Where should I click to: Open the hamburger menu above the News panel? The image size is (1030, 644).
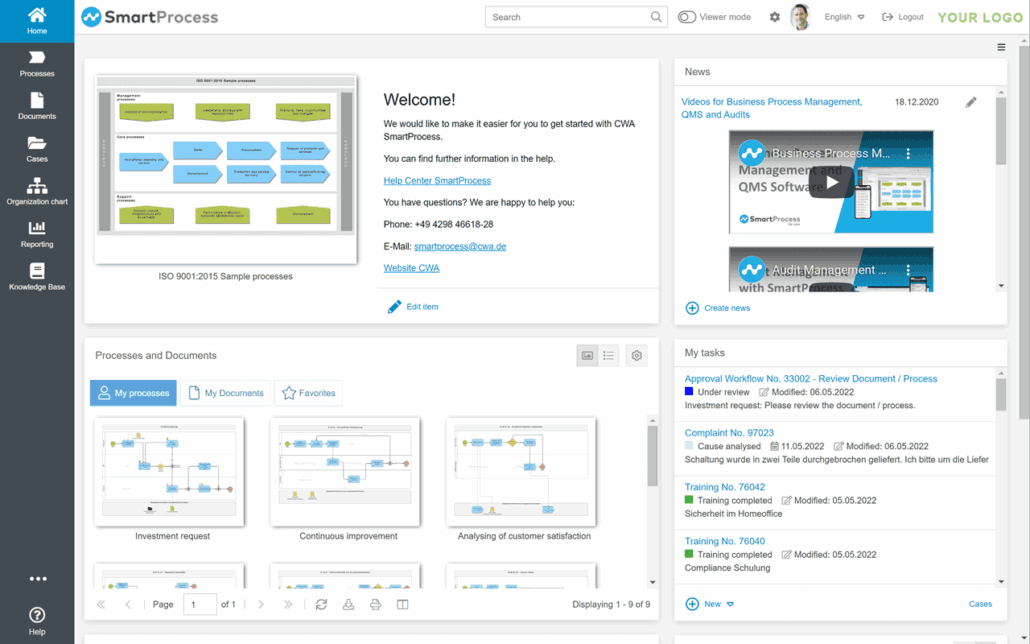point(1001,46)
